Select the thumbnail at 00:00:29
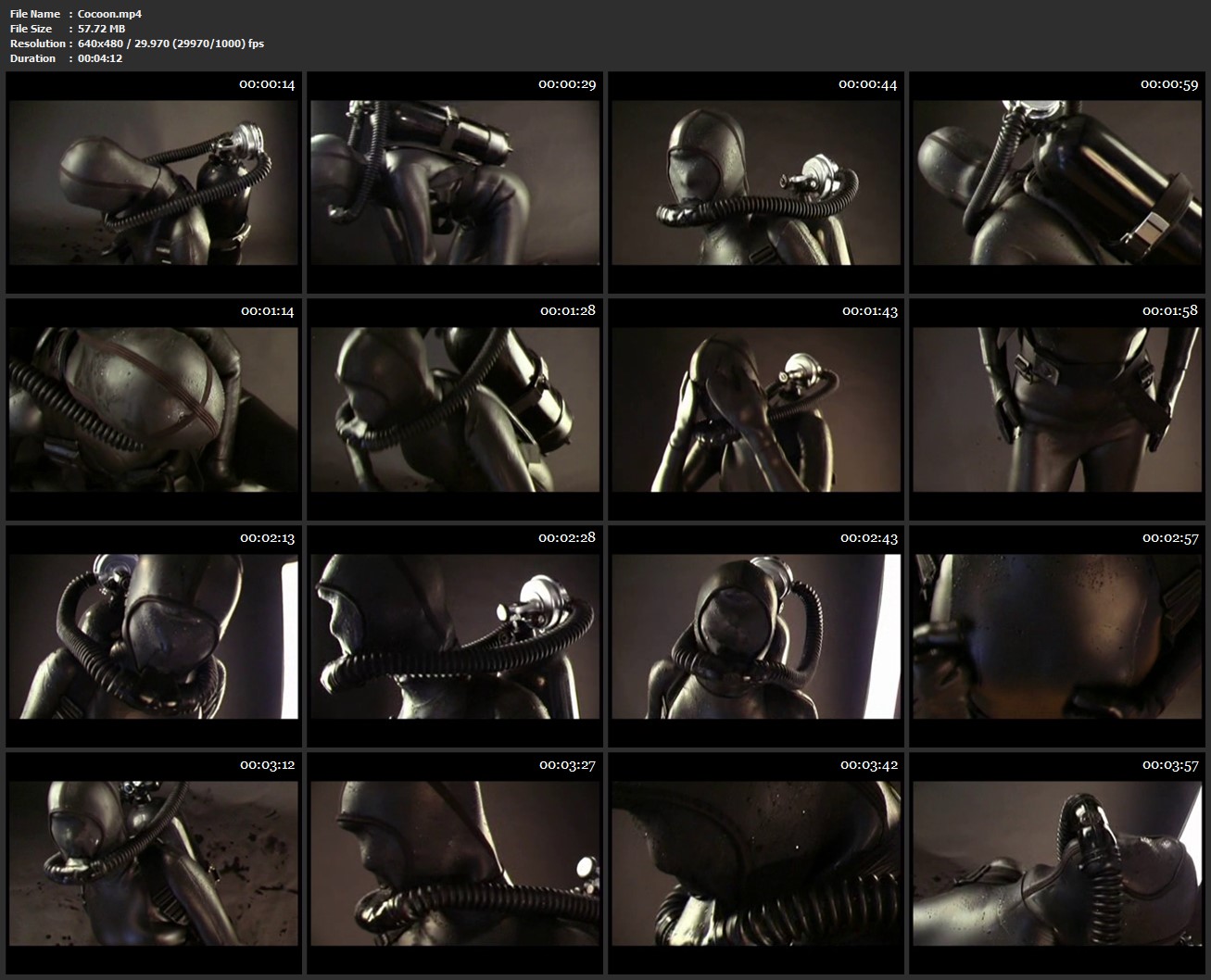Viewport: 1211px width, 980px height. [455, 183]
